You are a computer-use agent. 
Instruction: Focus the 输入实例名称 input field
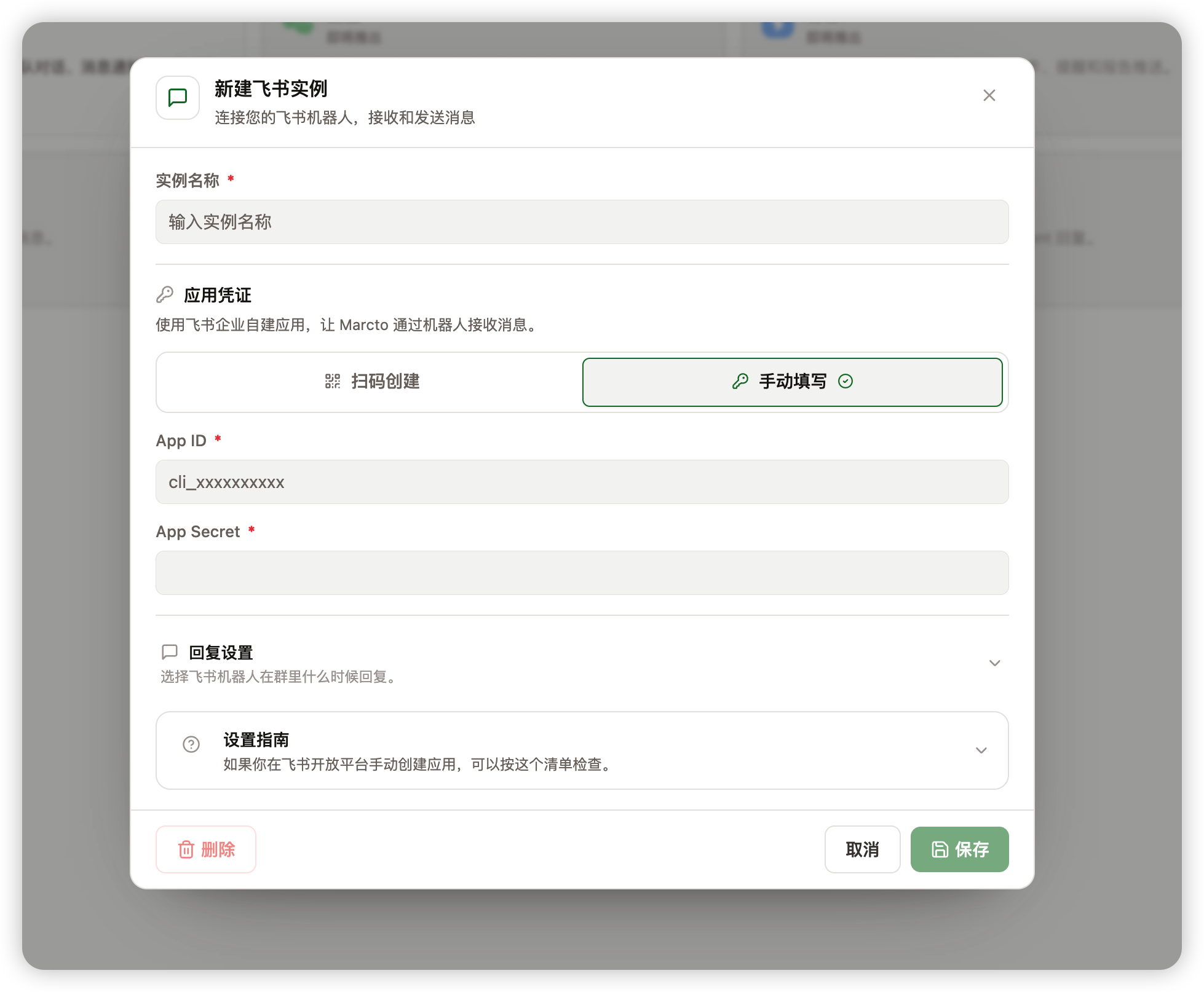click(x=582, y=222)
